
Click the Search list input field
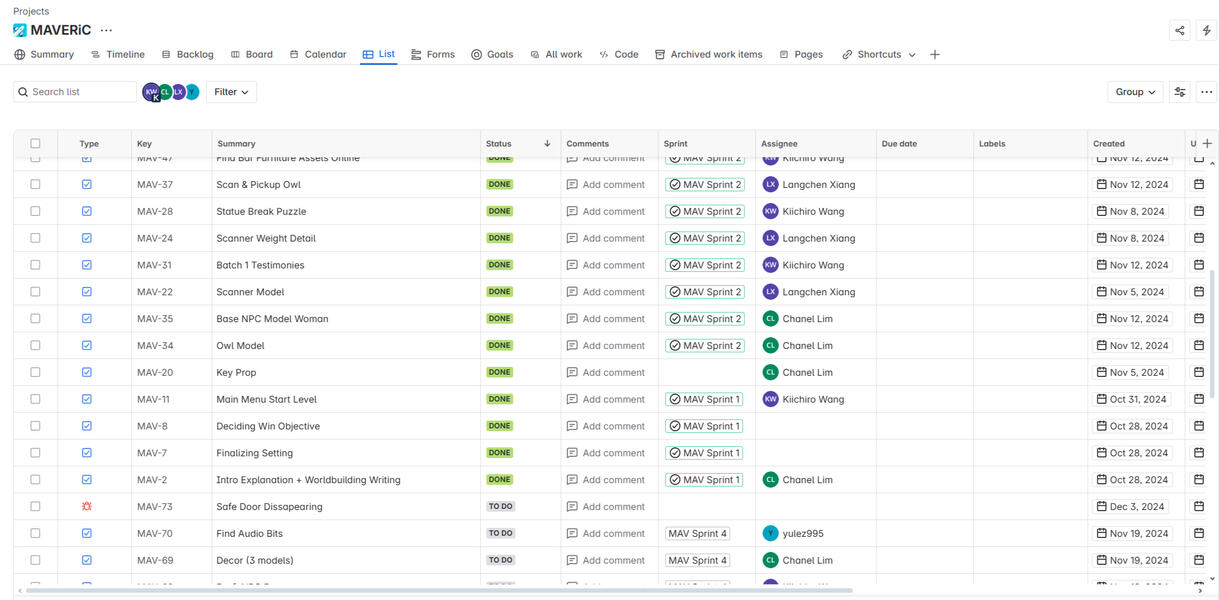80,92
